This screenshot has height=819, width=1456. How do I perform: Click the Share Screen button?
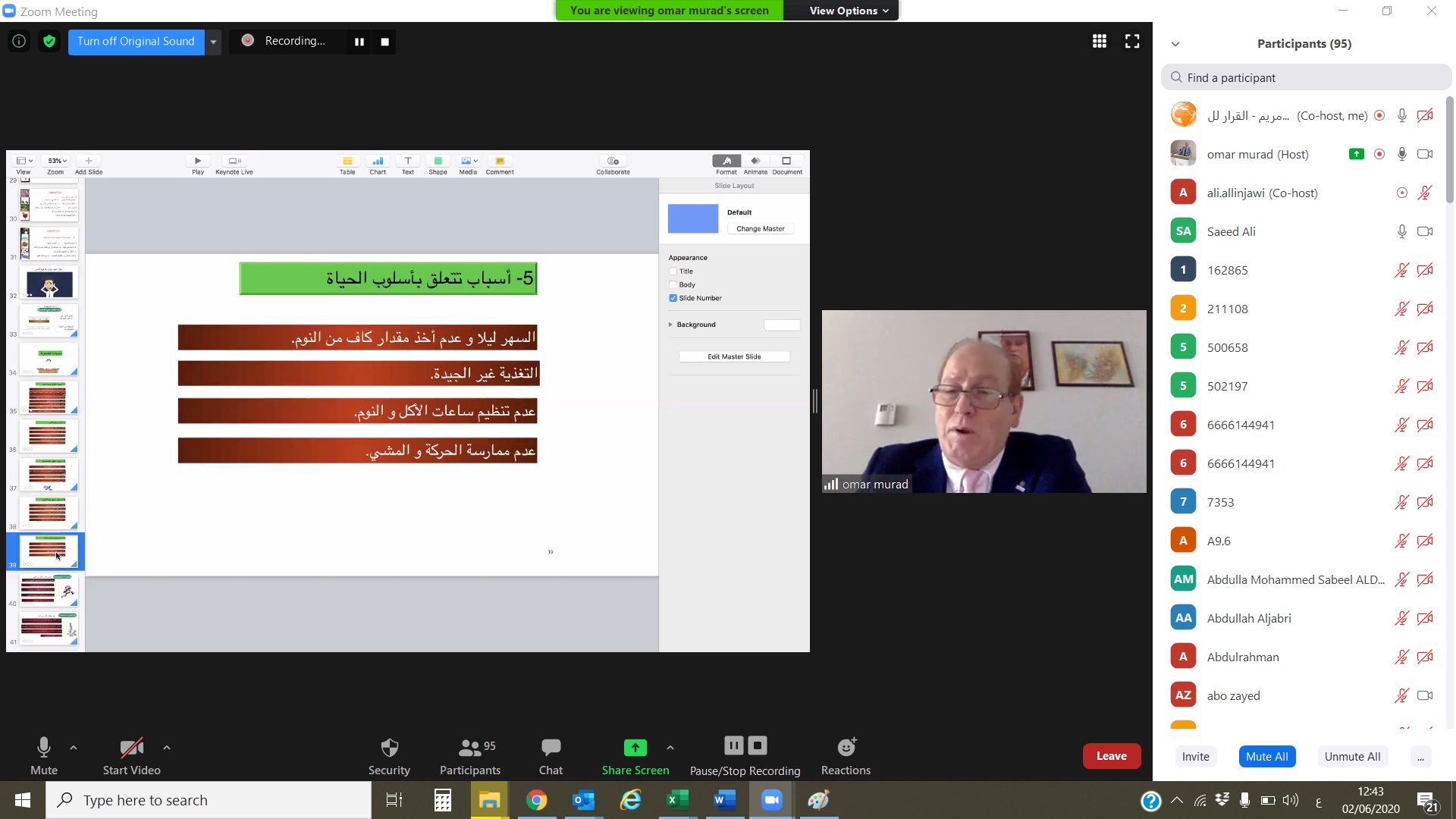635,755
